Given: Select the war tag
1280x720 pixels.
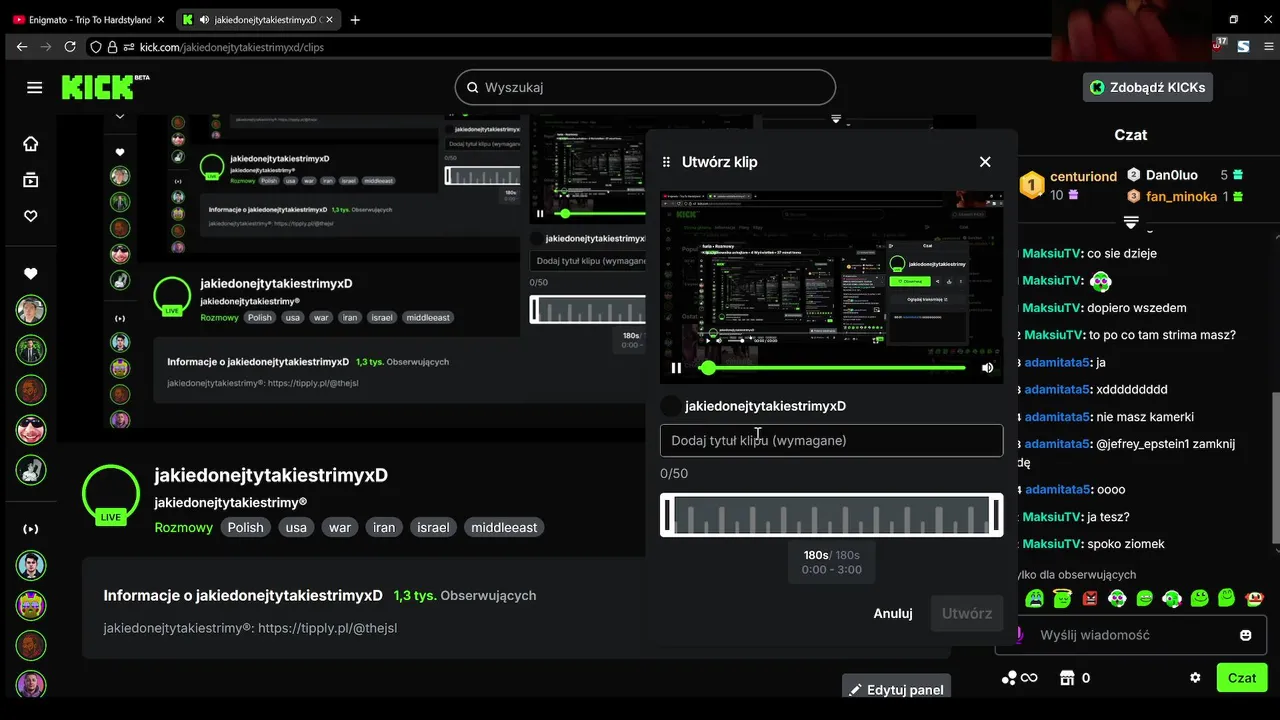Looking at the screenshot, I should 340,527.
